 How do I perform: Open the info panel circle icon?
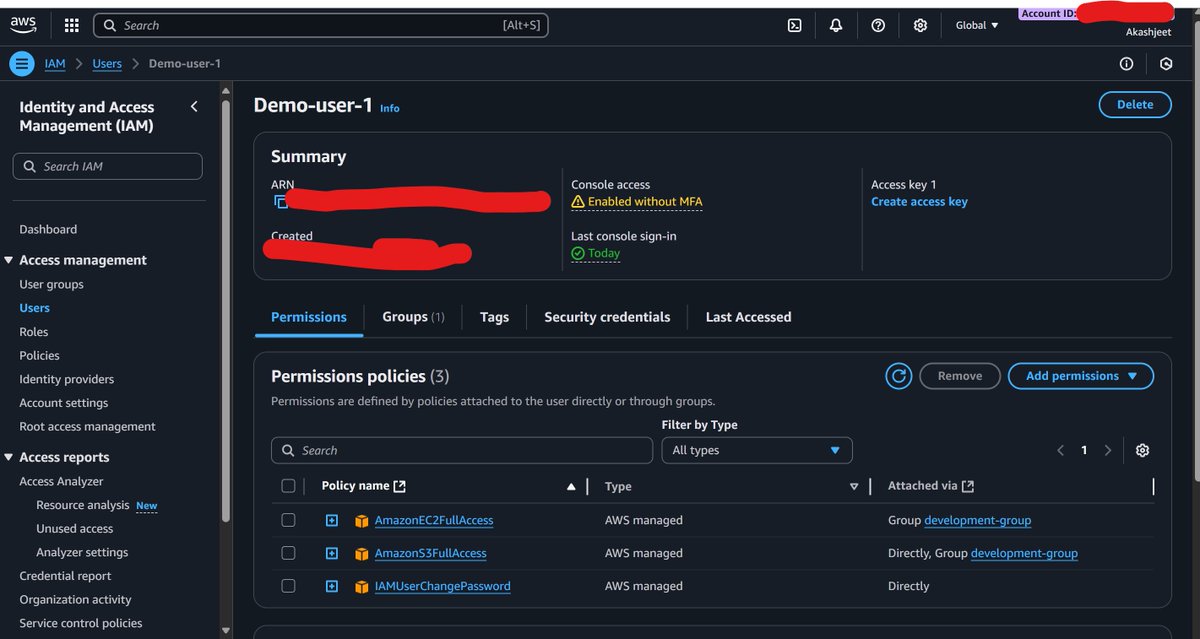pos(1126,64)
